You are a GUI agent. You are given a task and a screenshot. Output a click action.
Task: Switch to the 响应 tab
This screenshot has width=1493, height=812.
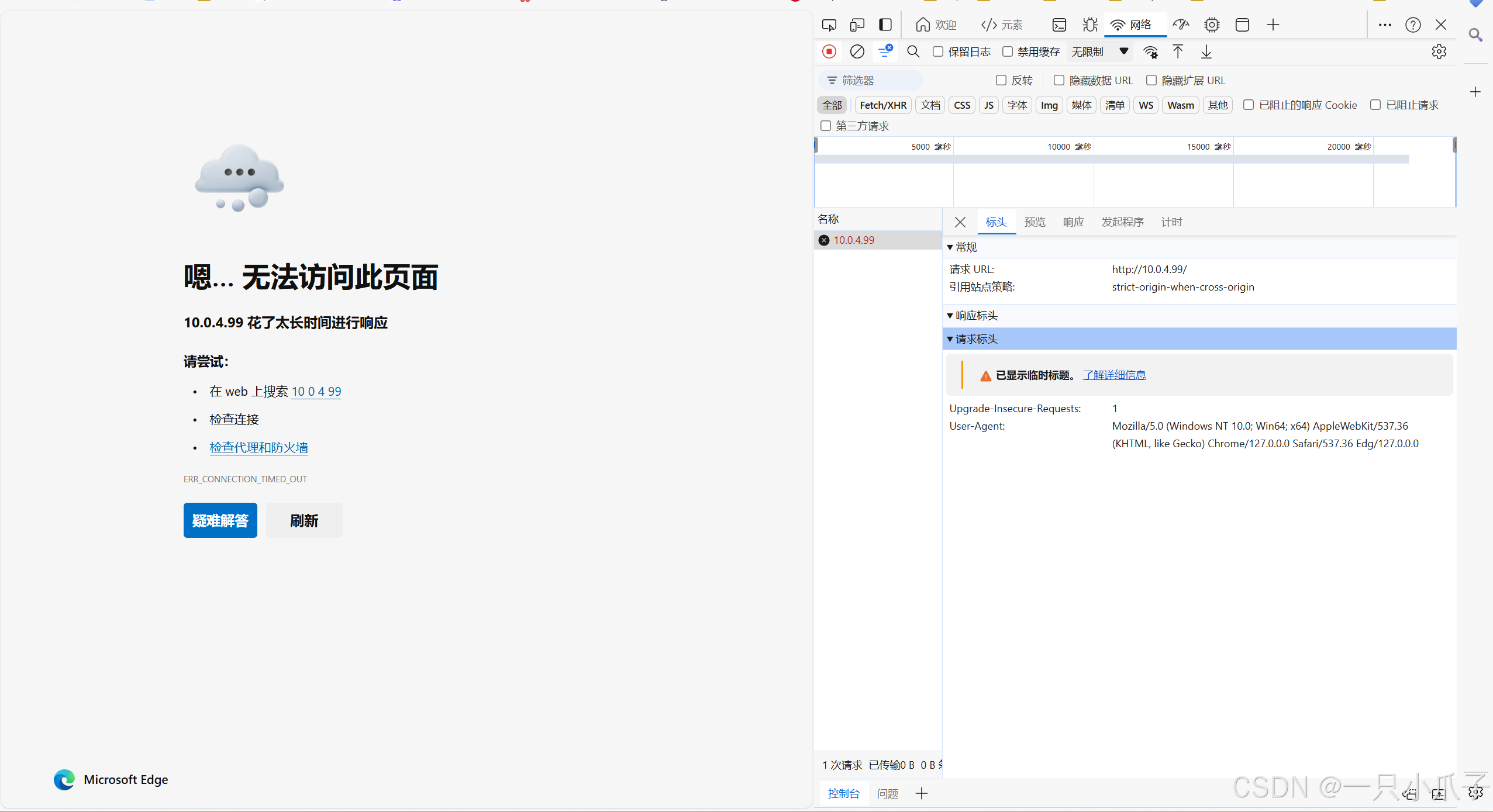[1073, 222]
